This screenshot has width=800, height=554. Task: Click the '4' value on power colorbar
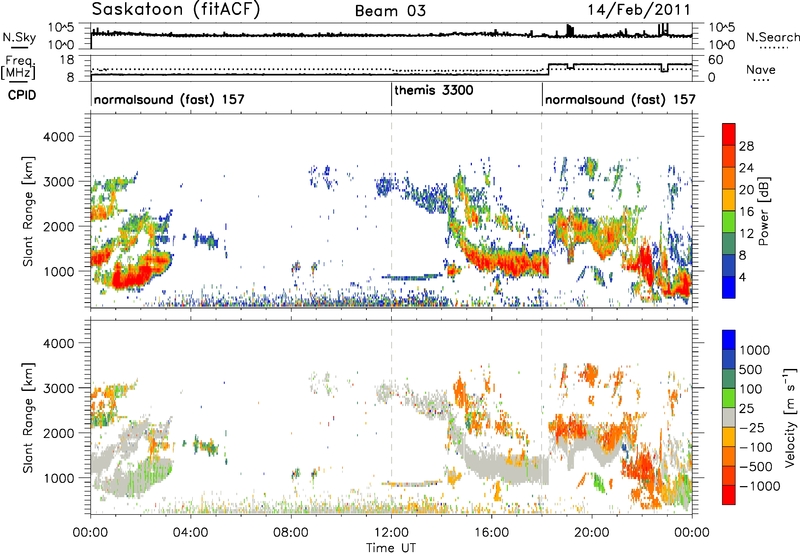742,277
